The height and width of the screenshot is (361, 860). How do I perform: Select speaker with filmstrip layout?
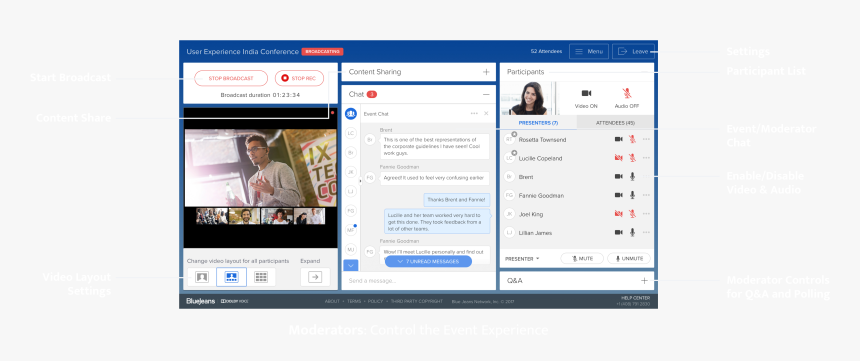[x=231, y=277]
